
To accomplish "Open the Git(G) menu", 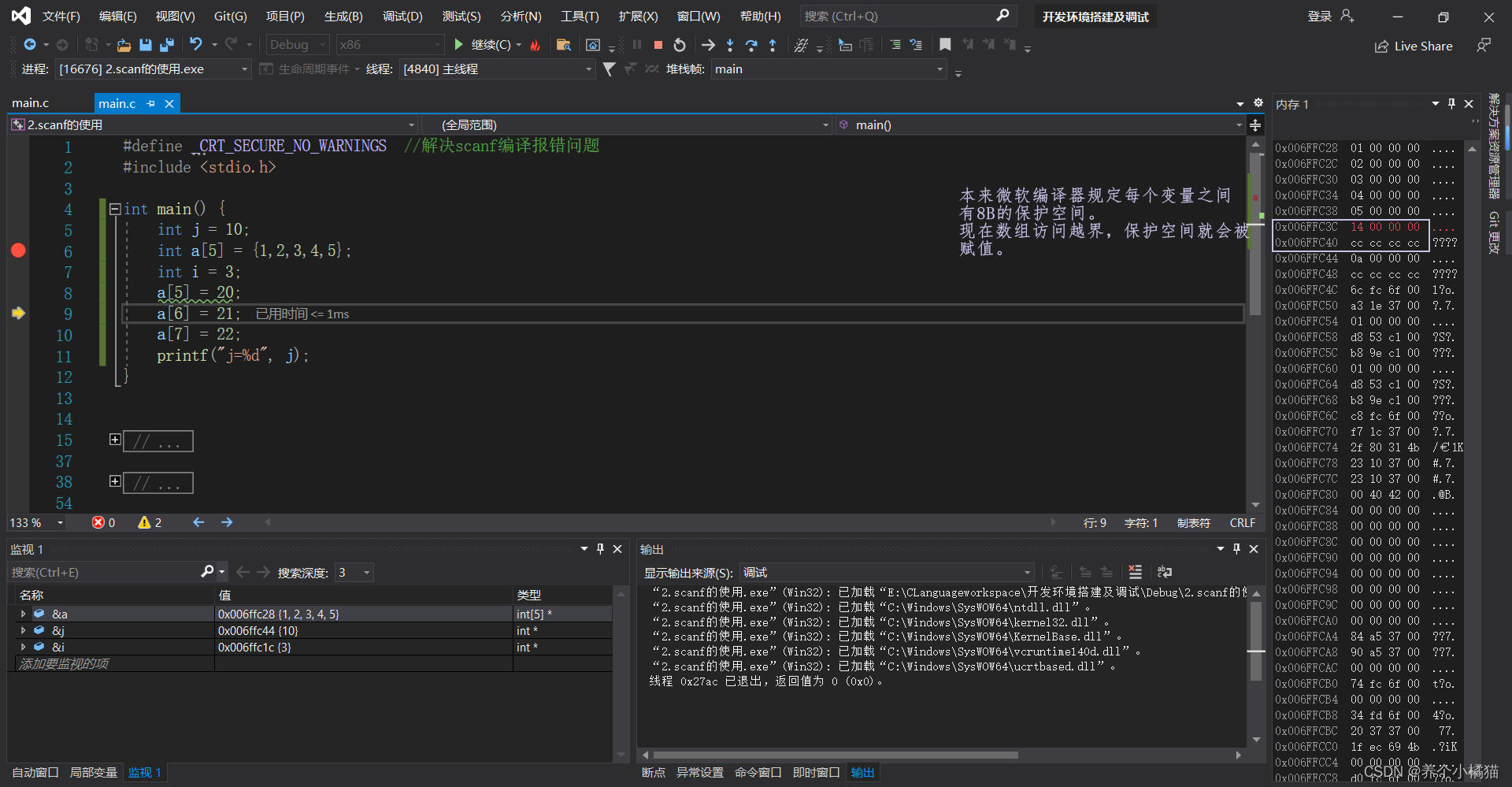I will click(230, 16).
